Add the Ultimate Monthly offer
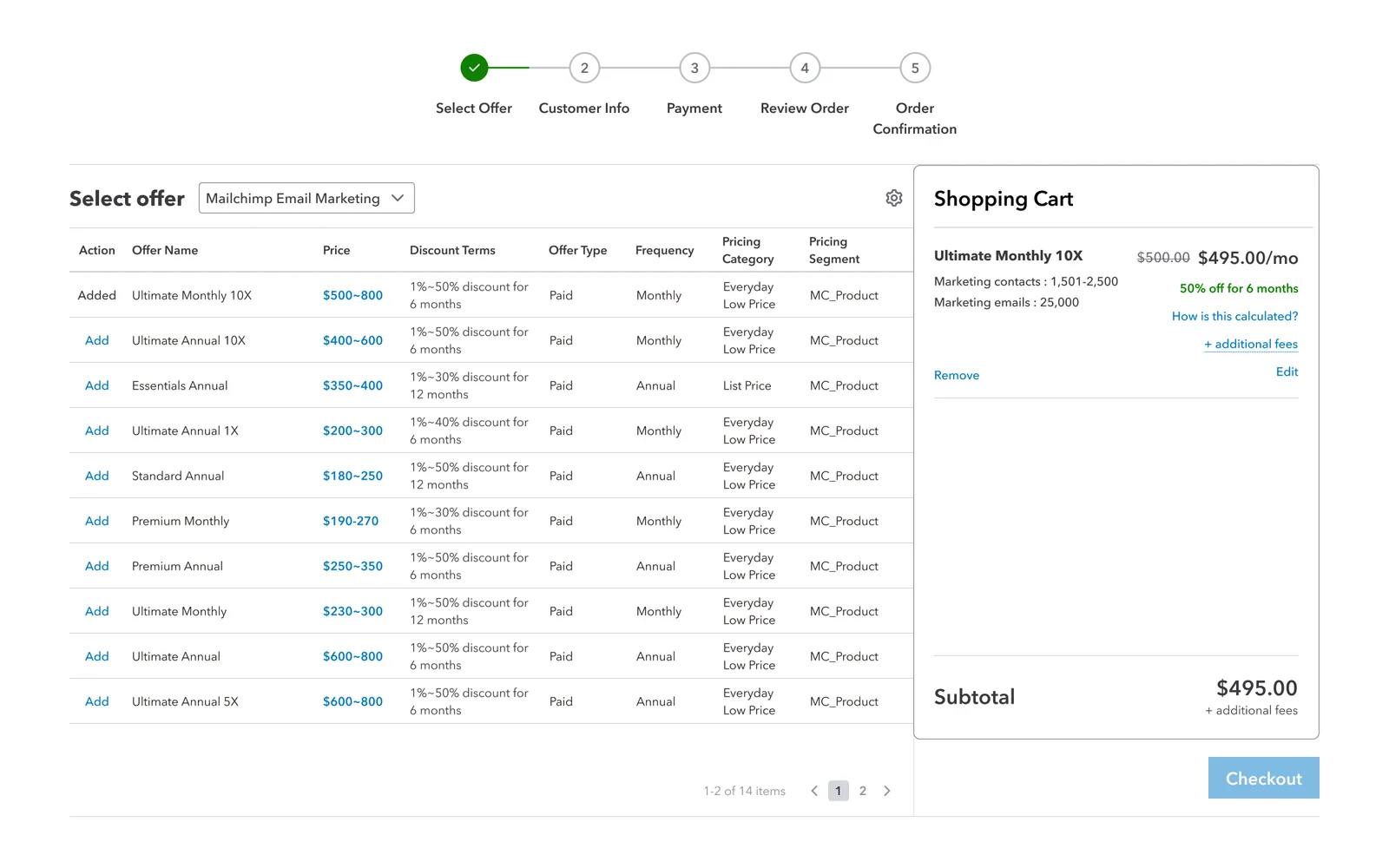This screenshot has height=868, width=1389. point(97,611)
